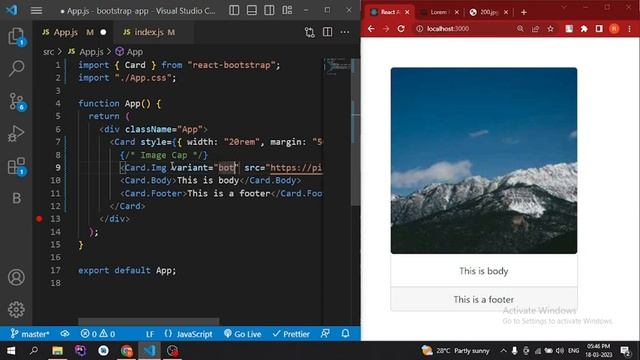Open the hamburger application menu
This screenshot has height=360, width=640.
pos(36,10)
